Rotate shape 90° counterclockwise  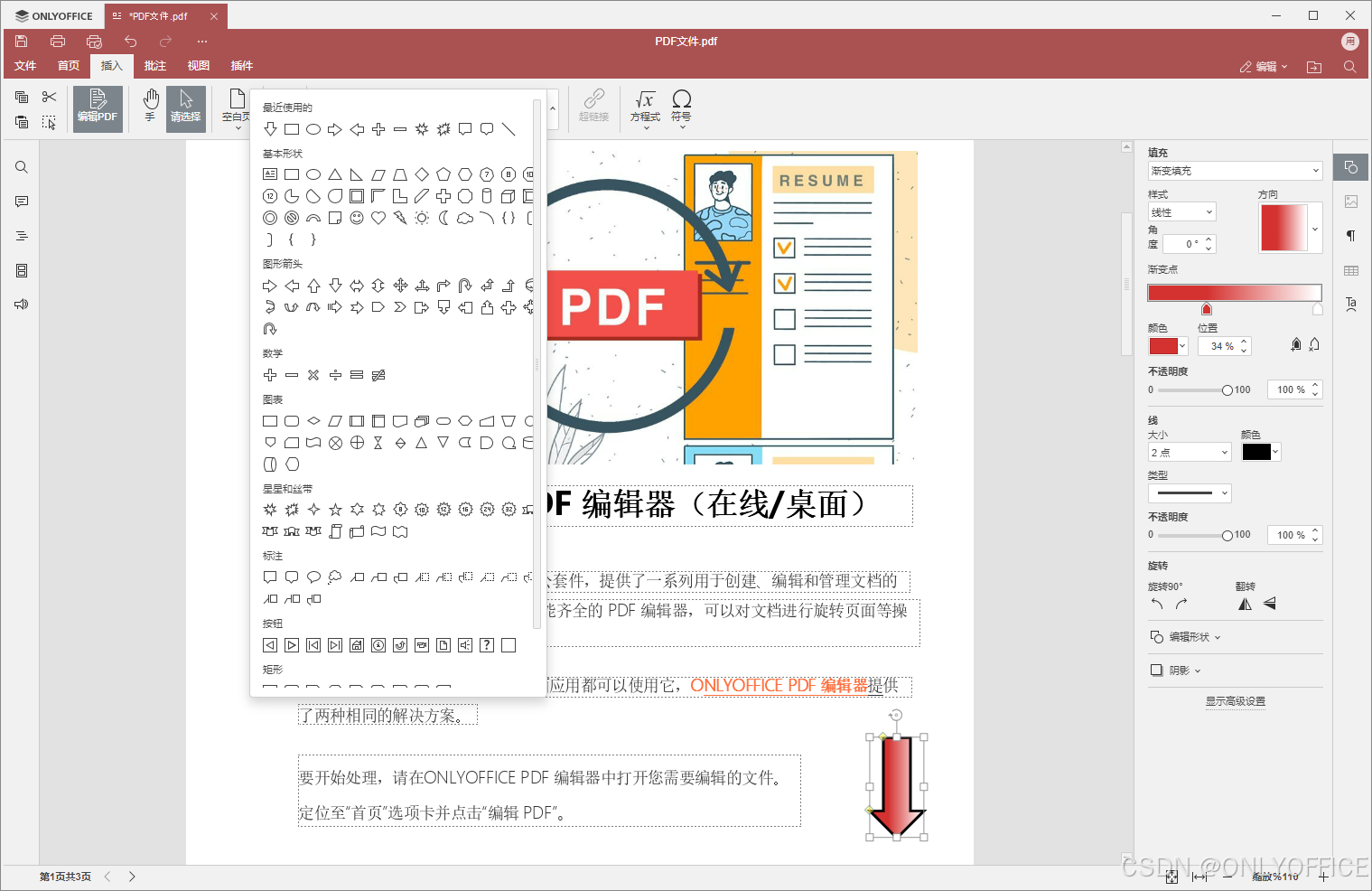click(x=1157, y=604)
